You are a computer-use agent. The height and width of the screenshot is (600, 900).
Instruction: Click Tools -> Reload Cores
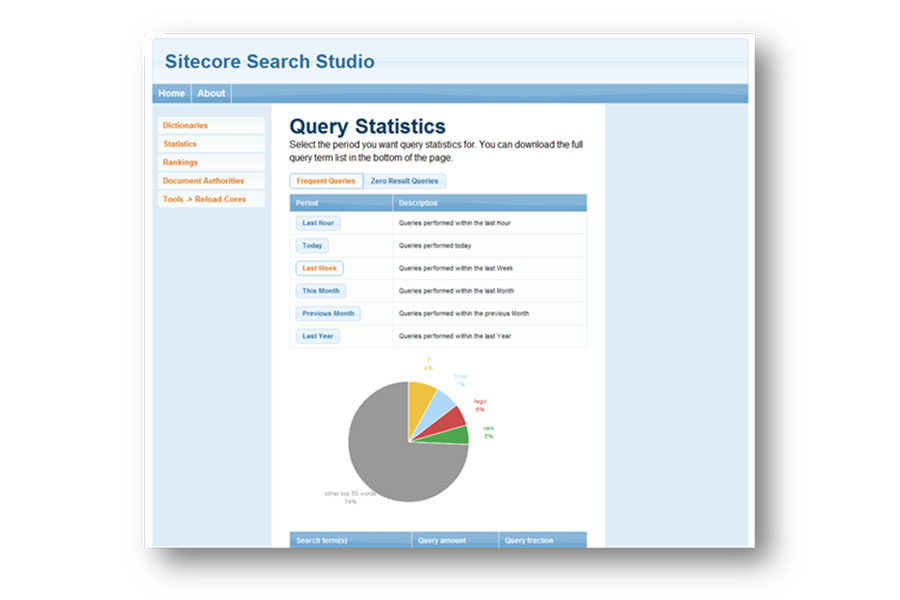[x=205, y=199]
